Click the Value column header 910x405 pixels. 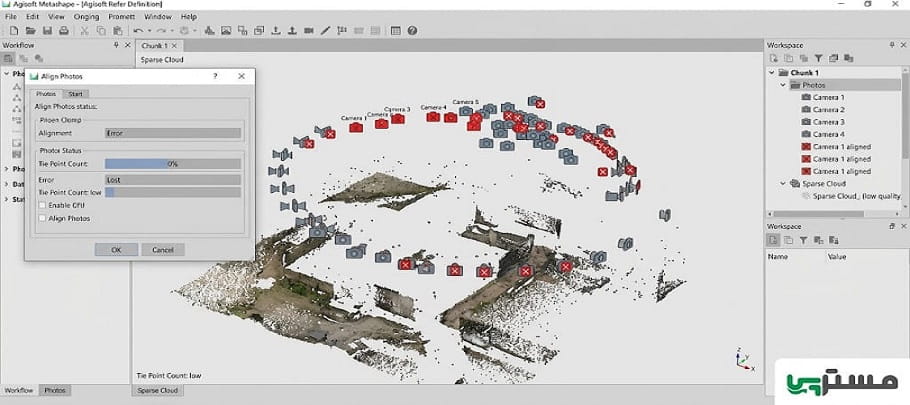[x=837, y=256]
